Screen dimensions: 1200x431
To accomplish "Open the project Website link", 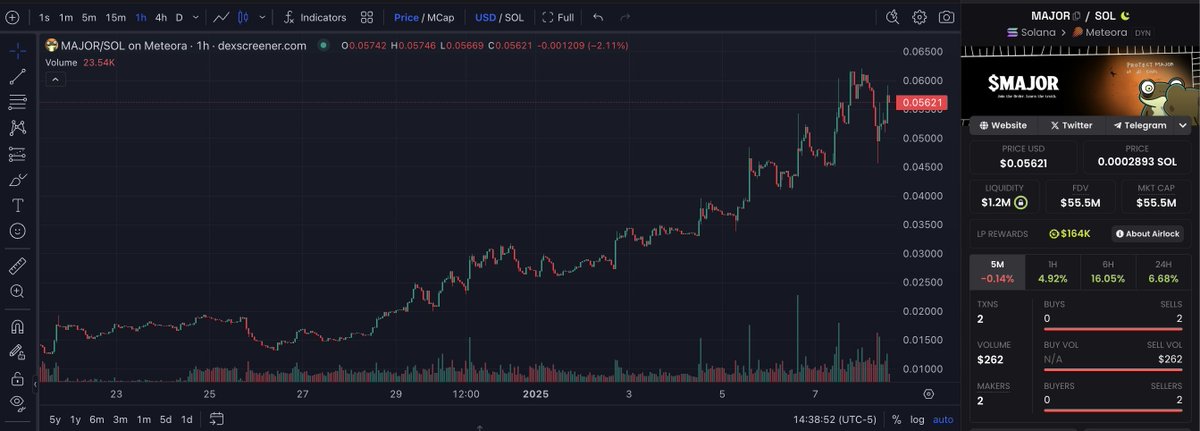I will (x=1003, y=125).
